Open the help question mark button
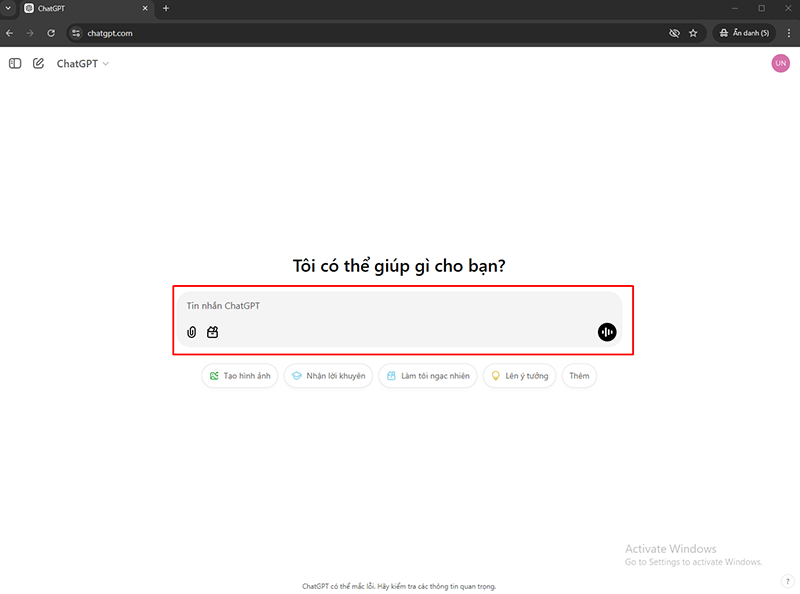 pyautogui.click(x=787, y=581)
